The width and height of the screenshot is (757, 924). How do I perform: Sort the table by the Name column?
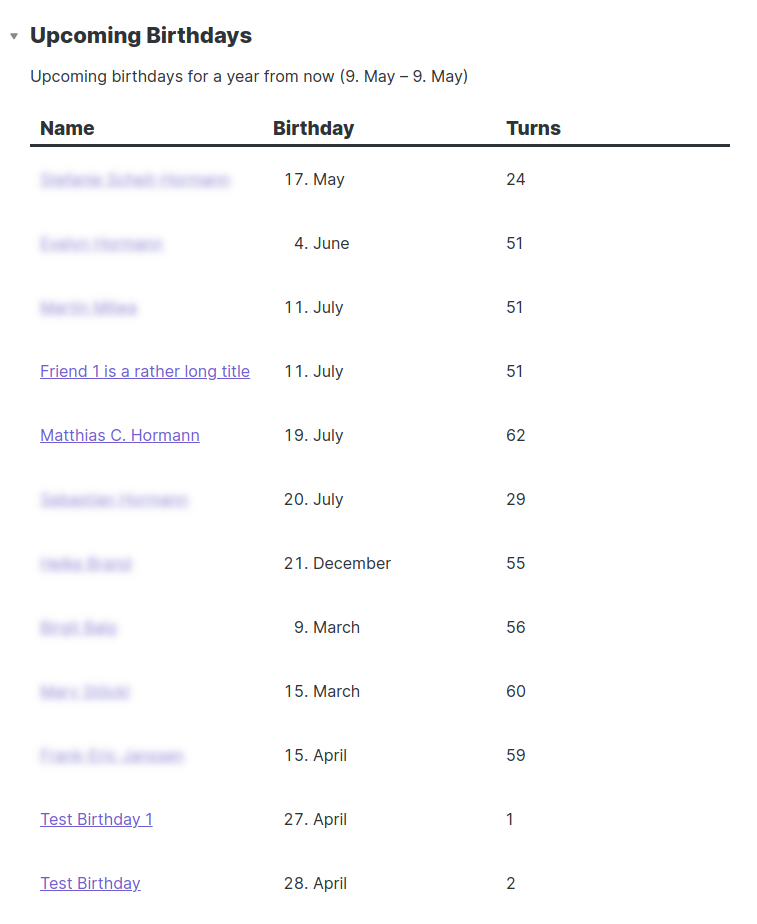coord(66,128)
